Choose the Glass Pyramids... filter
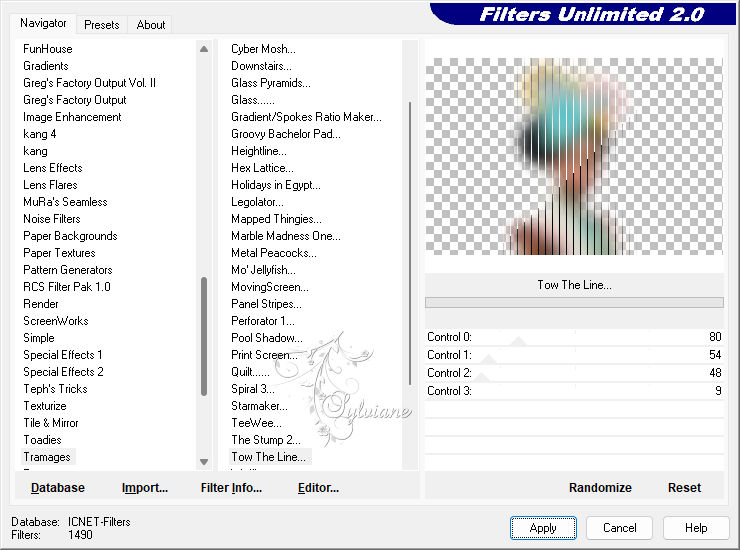This screenshot has width=740, height=550. click(270, 83)
